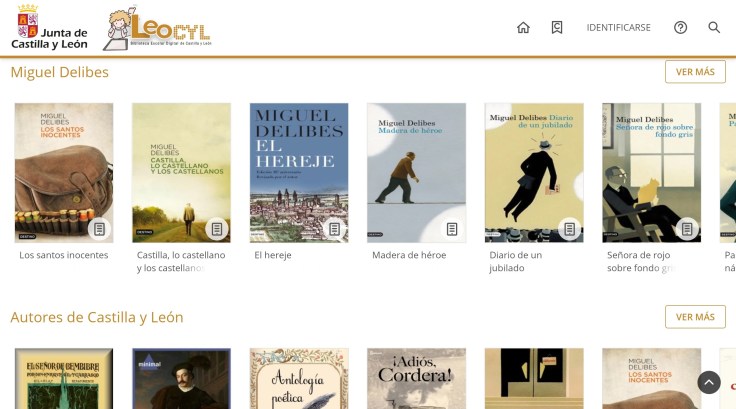
Task: Open El Señor de Bembibre cover
Action: click(64, 378)
